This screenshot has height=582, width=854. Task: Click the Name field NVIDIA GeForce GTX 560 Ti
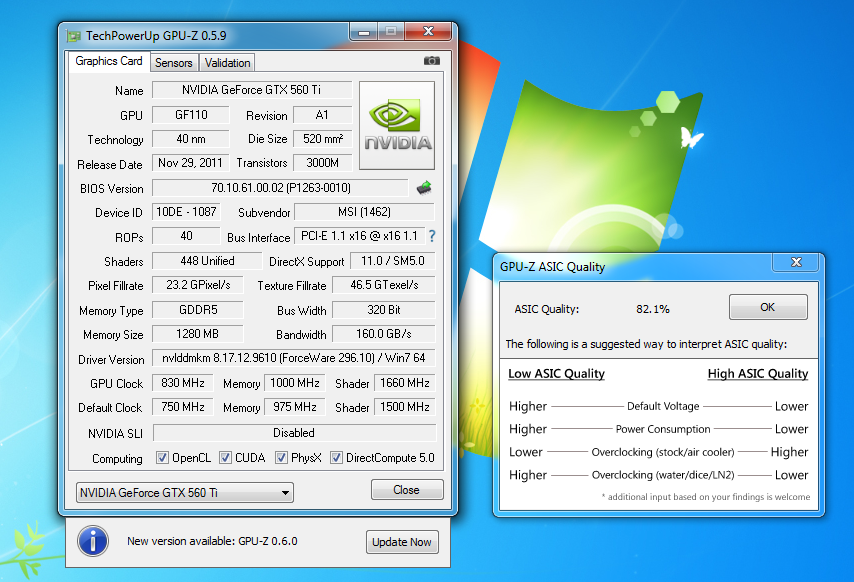[x=252, y=90]
